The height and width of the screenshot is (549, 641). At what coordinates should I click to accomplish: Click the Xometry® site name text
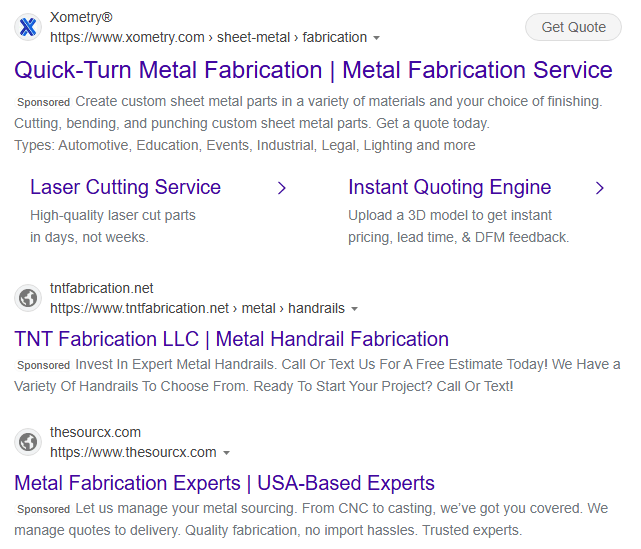pos(81,17)
